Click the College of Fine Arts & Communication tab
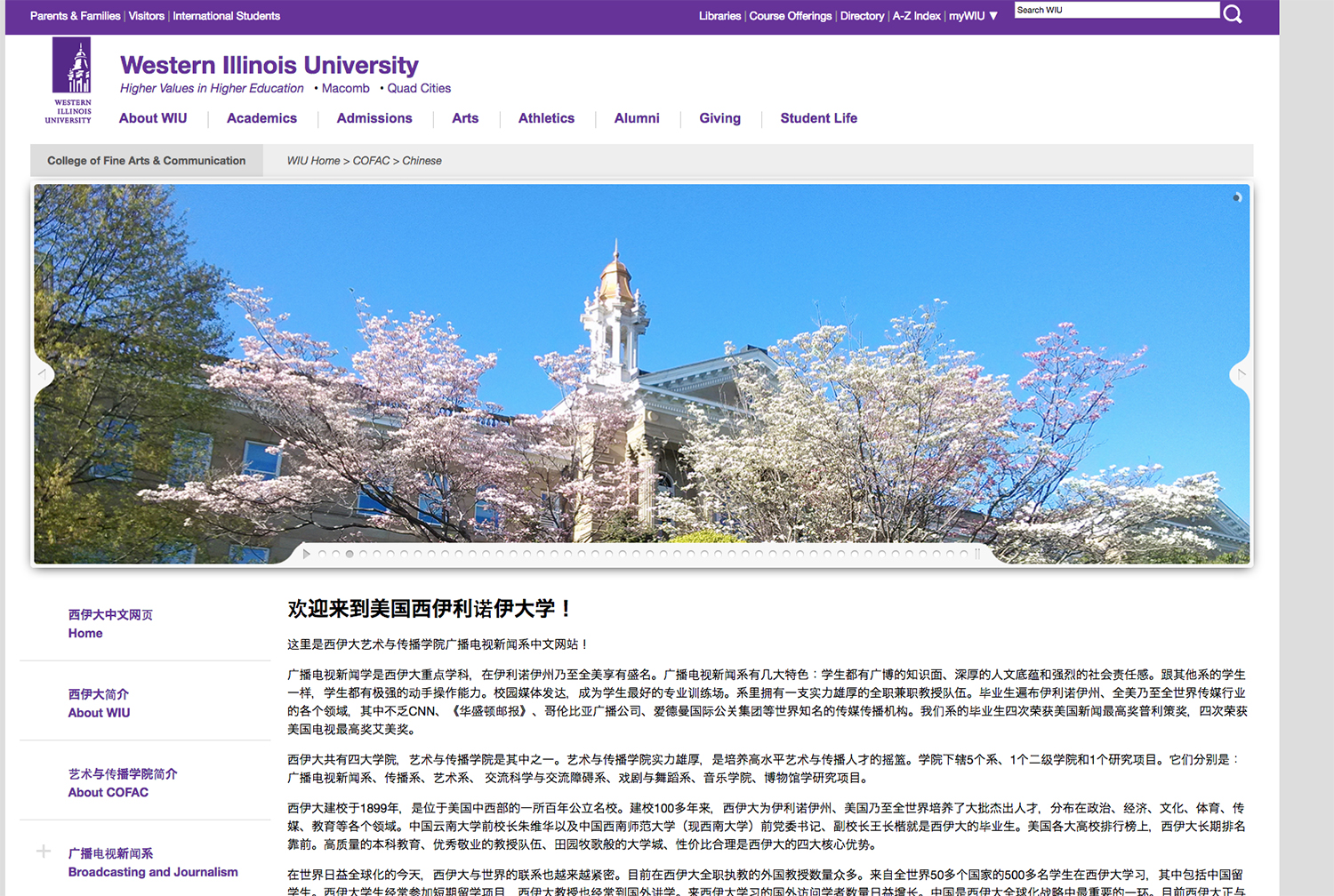The image size is (1334, 896). point(147,161)
